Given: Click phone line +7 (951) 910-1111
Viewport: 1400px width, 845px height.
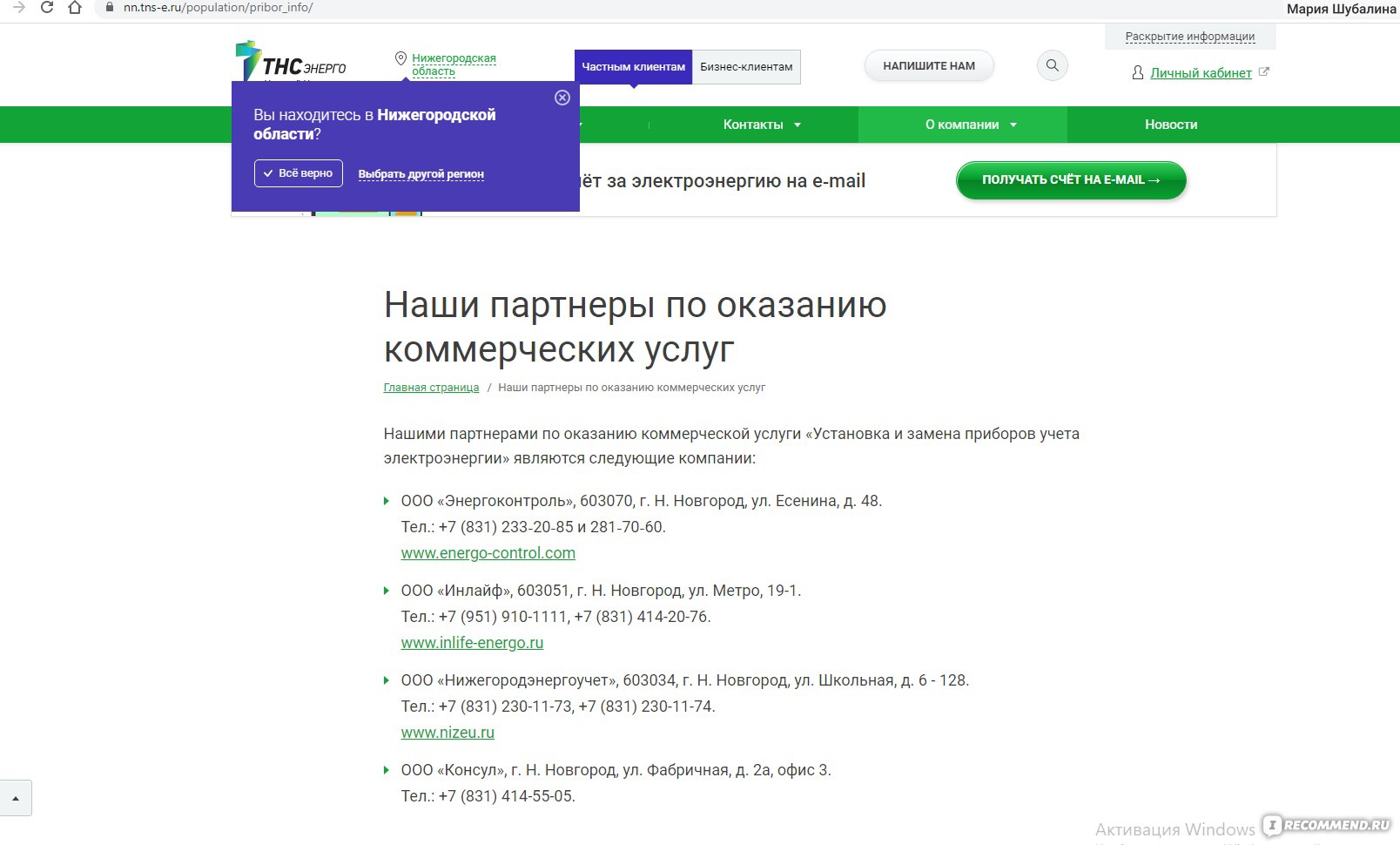Looking at the screenshot, I should click(555, 617).
